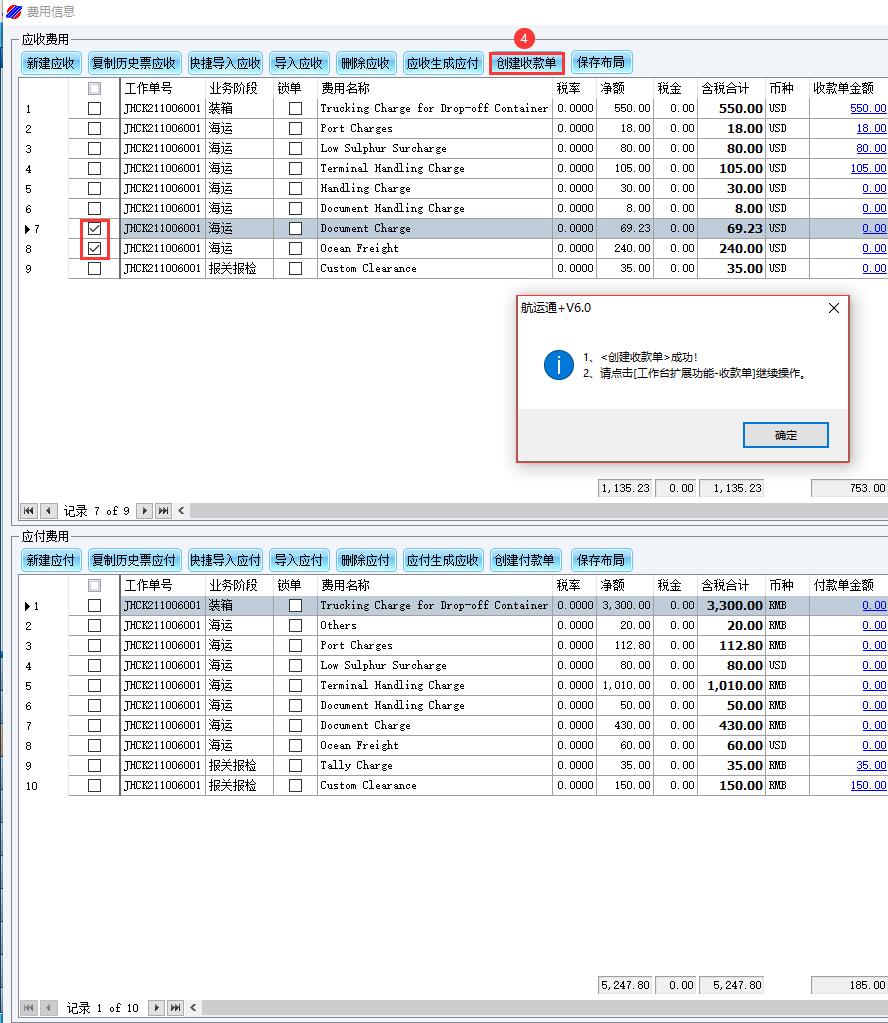Click 新建应收 in receivables toolbar
888x1023 pixels.
click(x=50, y=63)
